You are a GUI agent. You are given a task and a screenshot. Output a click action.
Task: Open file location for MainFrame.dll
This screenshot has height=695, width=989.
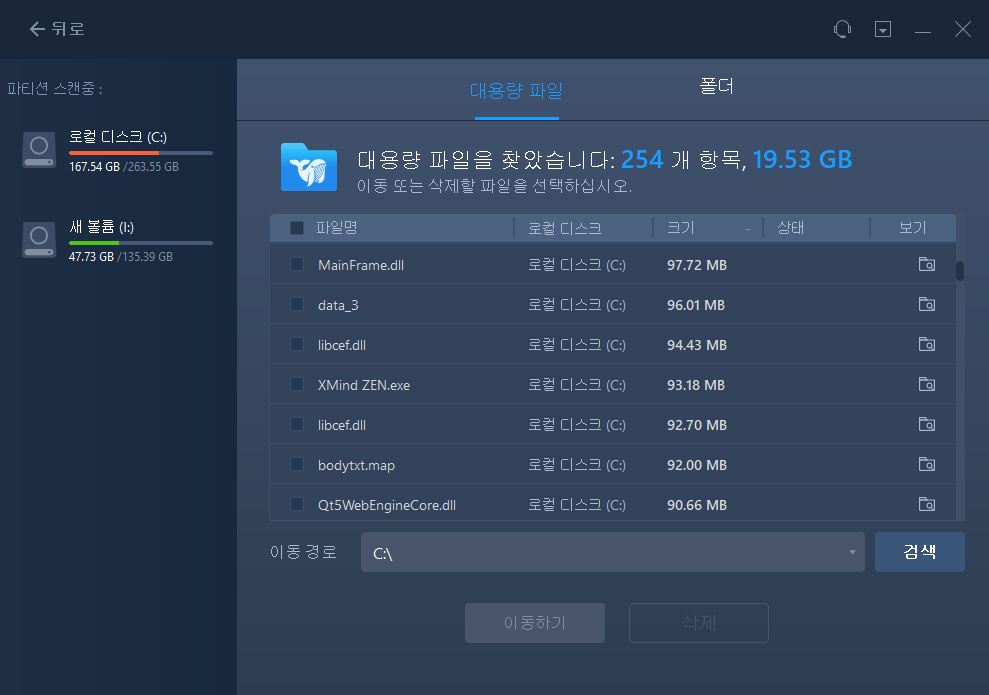tap(927, 264)
